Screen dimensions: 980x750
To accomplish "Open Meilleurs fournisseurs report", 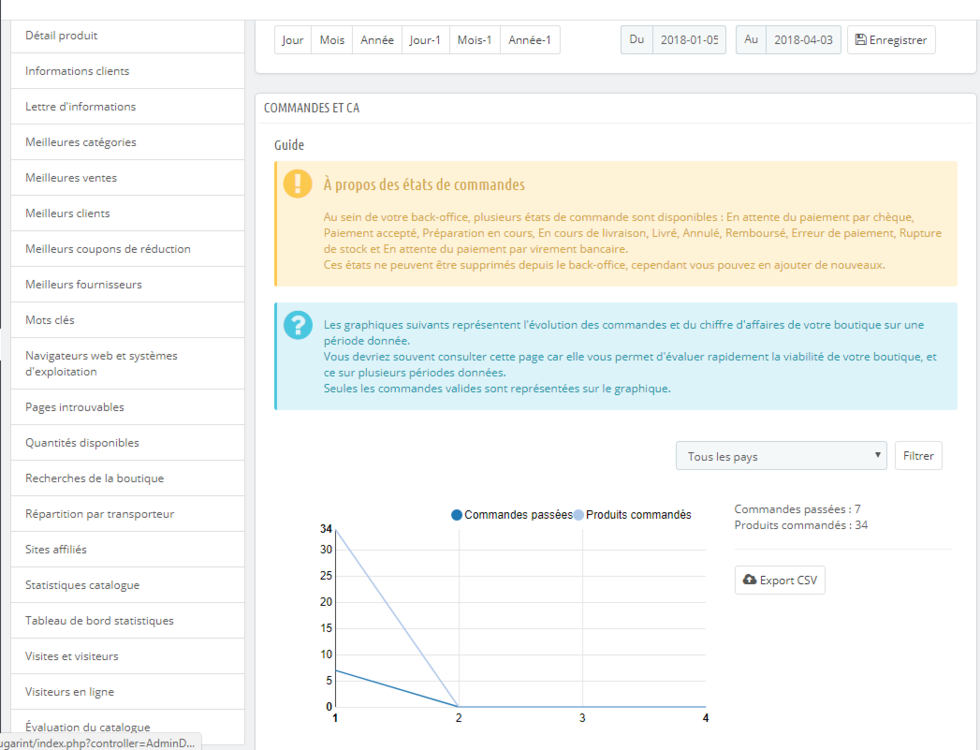I will coord(128,284).
